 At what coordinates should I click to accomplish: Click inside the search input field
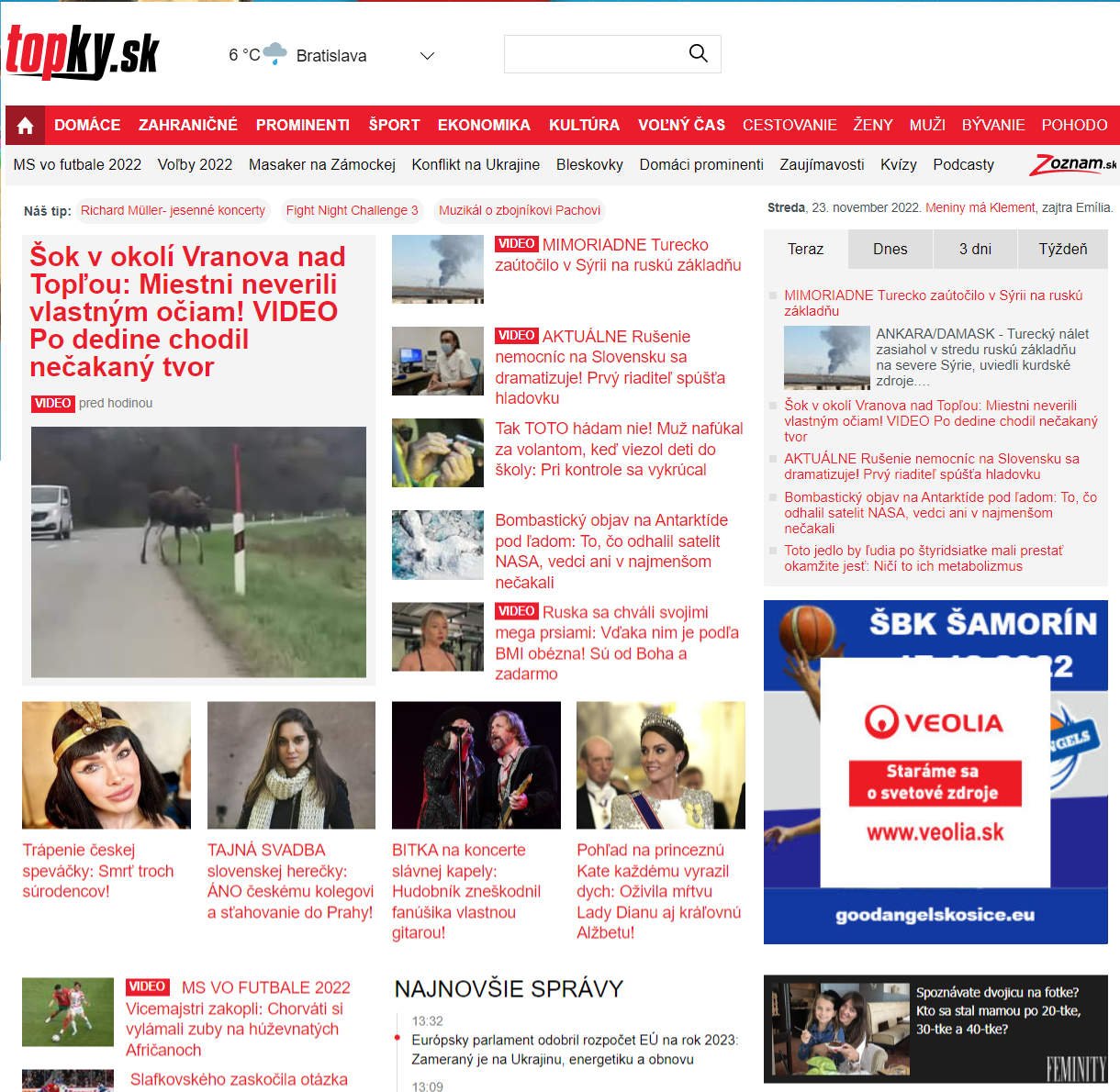592,54
